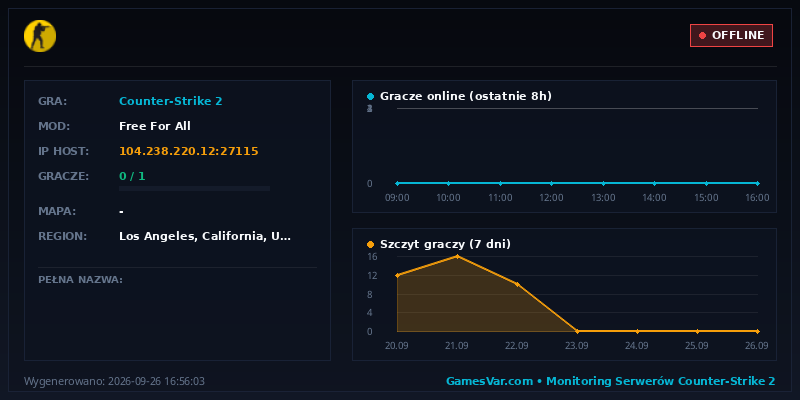
Task: Open the Counter-Strike 2 game link
Action: point(170,101)
